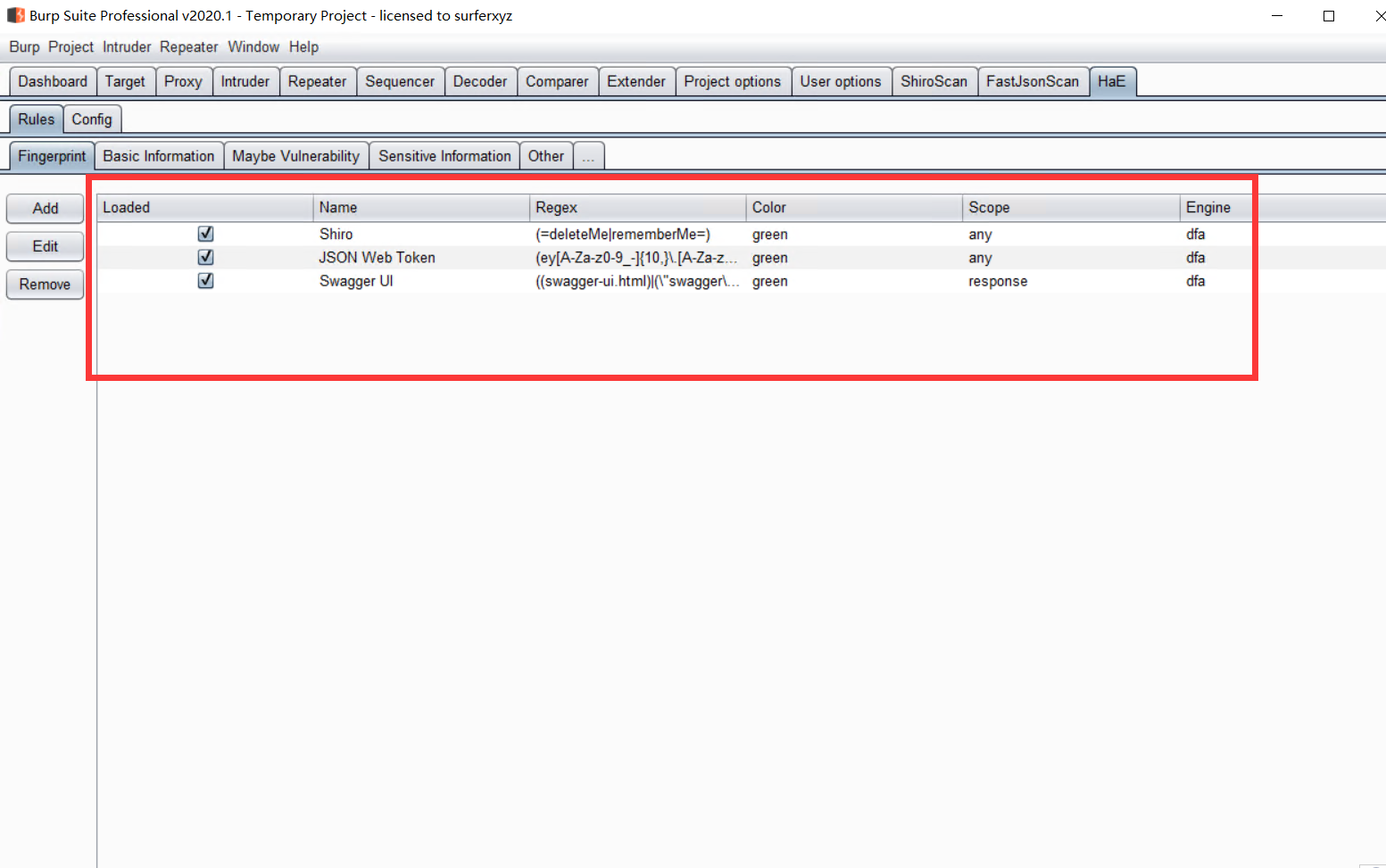Open the Basic Information rules tab
This screenshot has height=868, width=1386.
pyautogui.click(x=159, y=156)
